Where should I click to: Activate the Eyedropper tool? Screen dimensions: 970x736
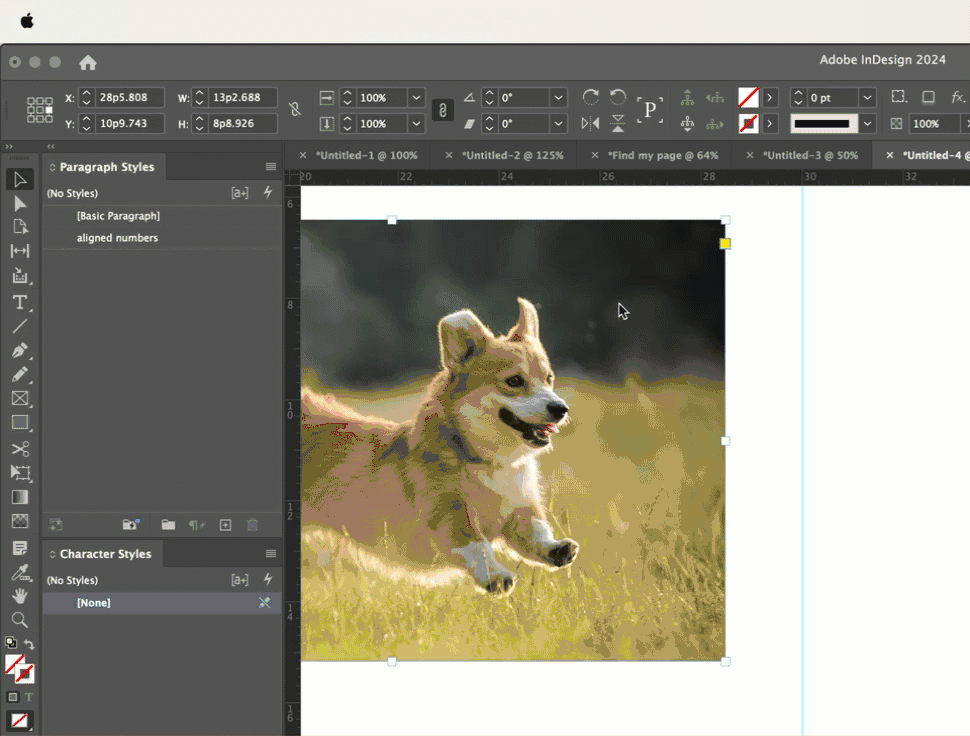20,573
